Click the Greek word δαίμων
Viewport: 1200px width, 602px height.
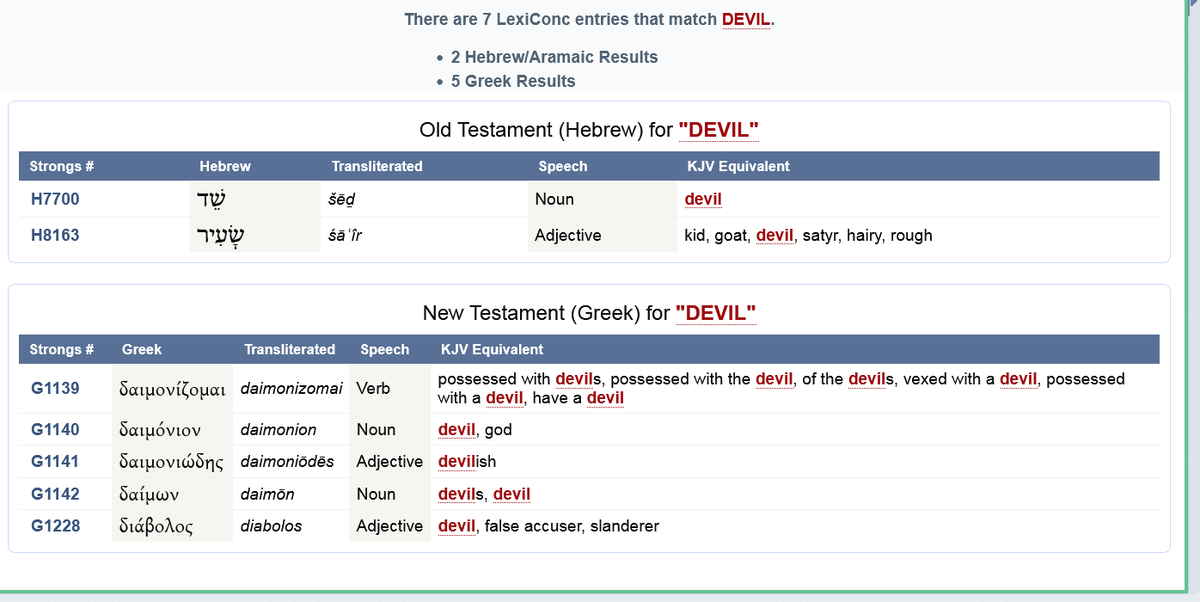coord(147,494)
